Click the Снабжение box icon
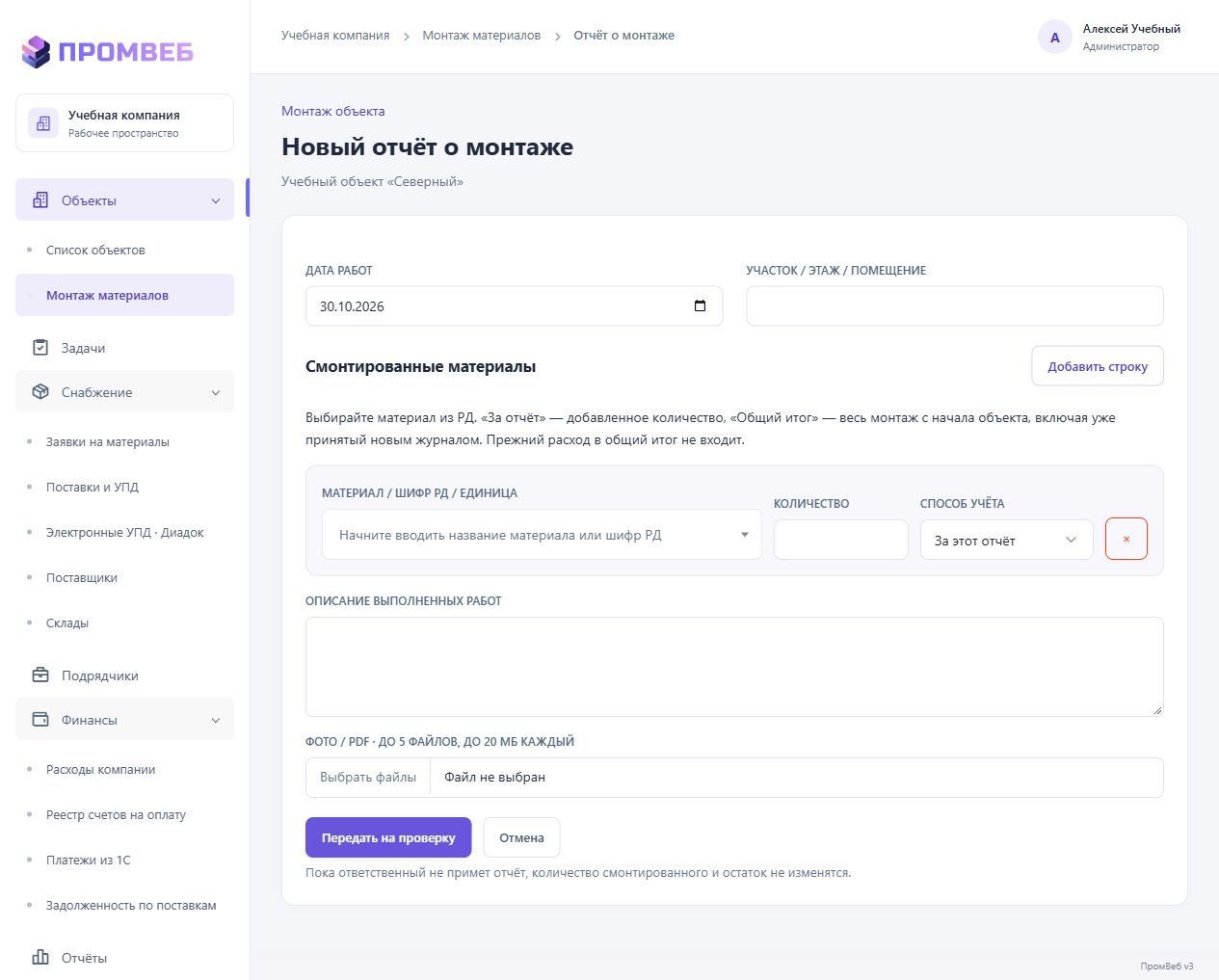1219x980 pixels. coord(40,391)
